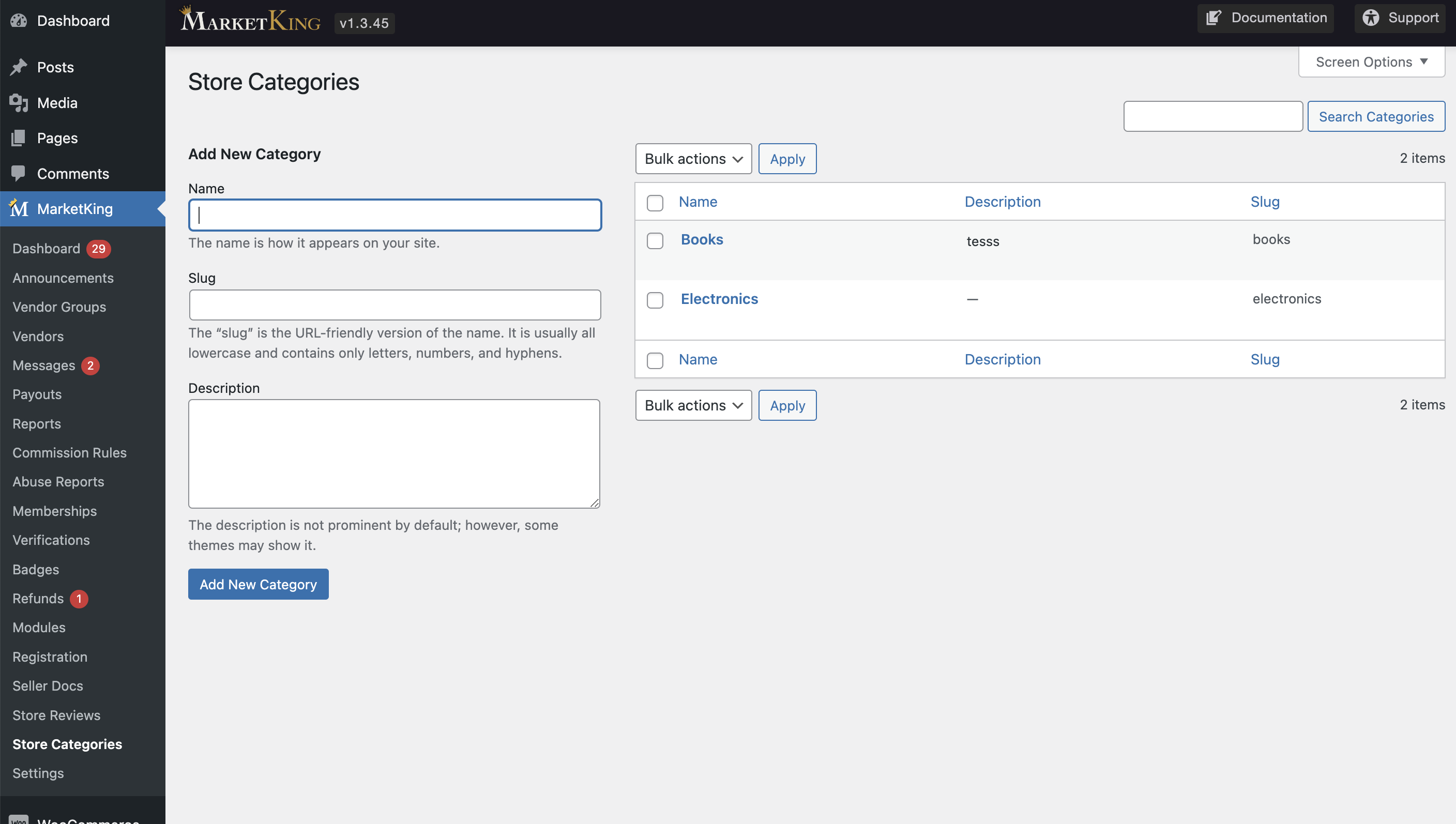
Task: Open the top Bulk actions dropdown
Action: 693,159
